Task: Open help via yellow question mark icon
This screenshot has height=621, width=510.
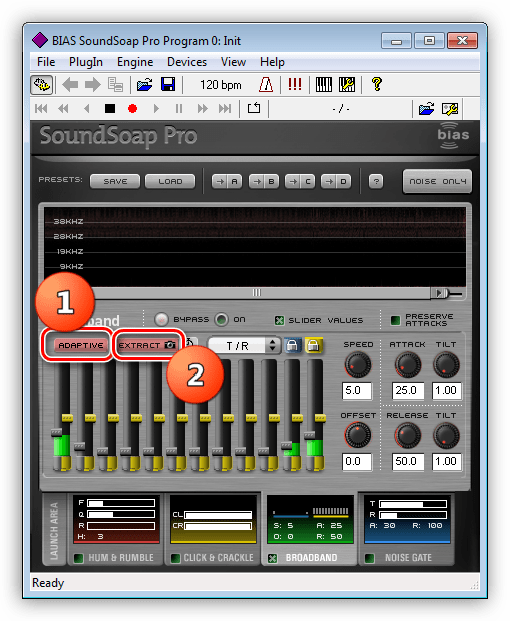Action: 377,84
